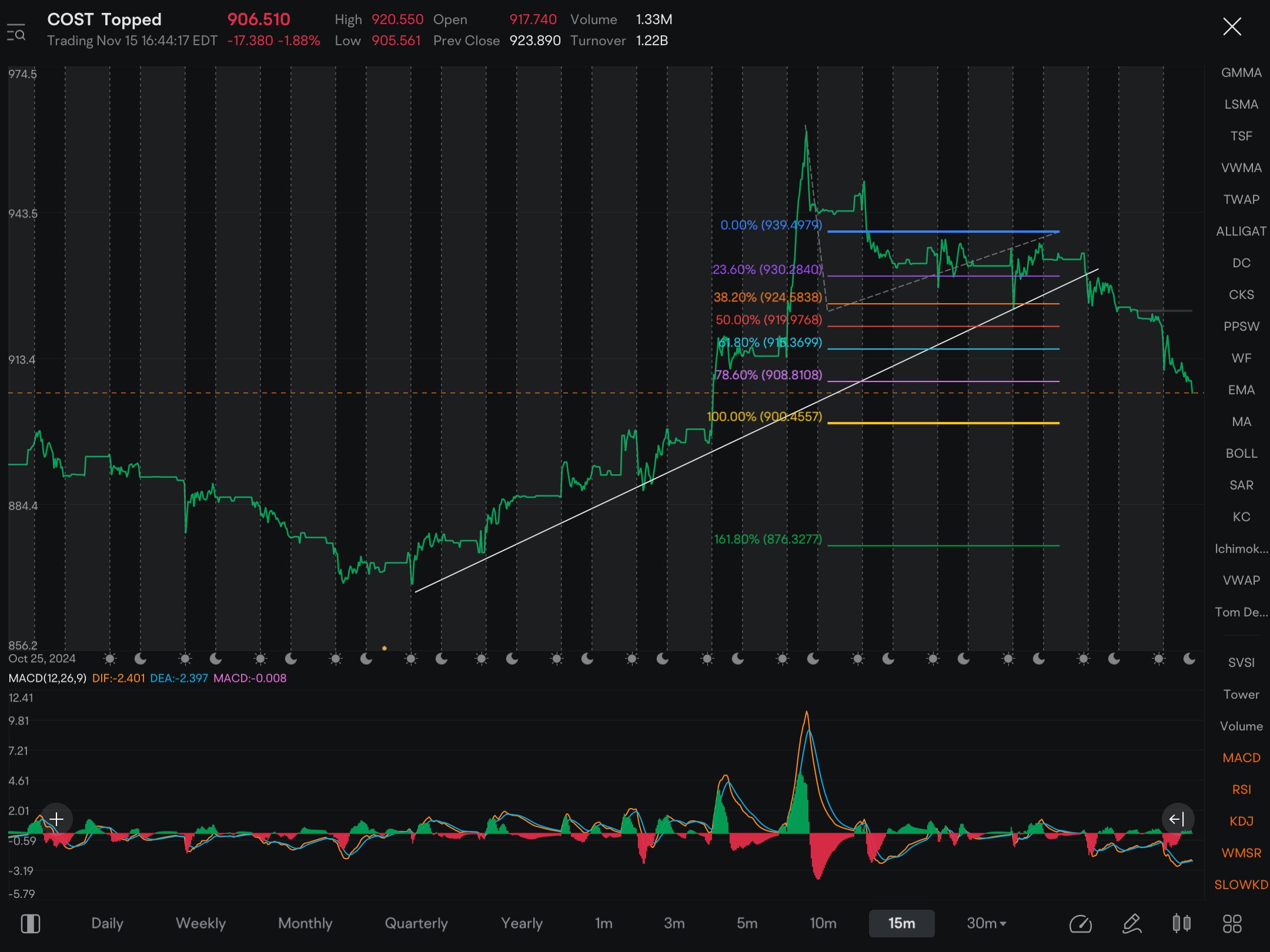Select the Quarterly timeframe
The image size is (1270, 952).
point(416,924)
